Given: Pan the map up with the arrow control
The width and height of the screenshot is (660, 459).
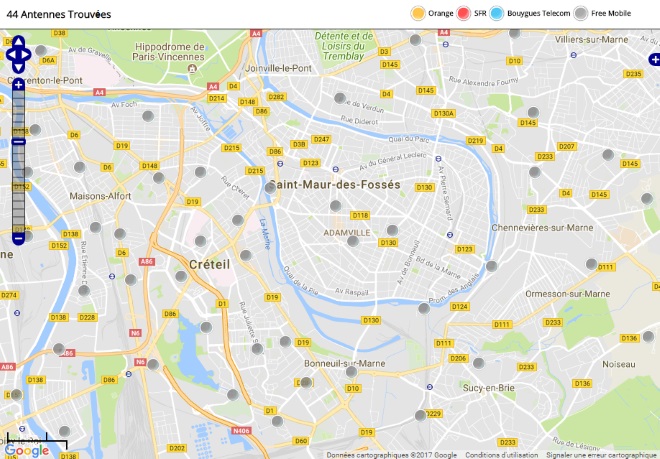Looking at the screenshot, I should [x=19, y=42].
